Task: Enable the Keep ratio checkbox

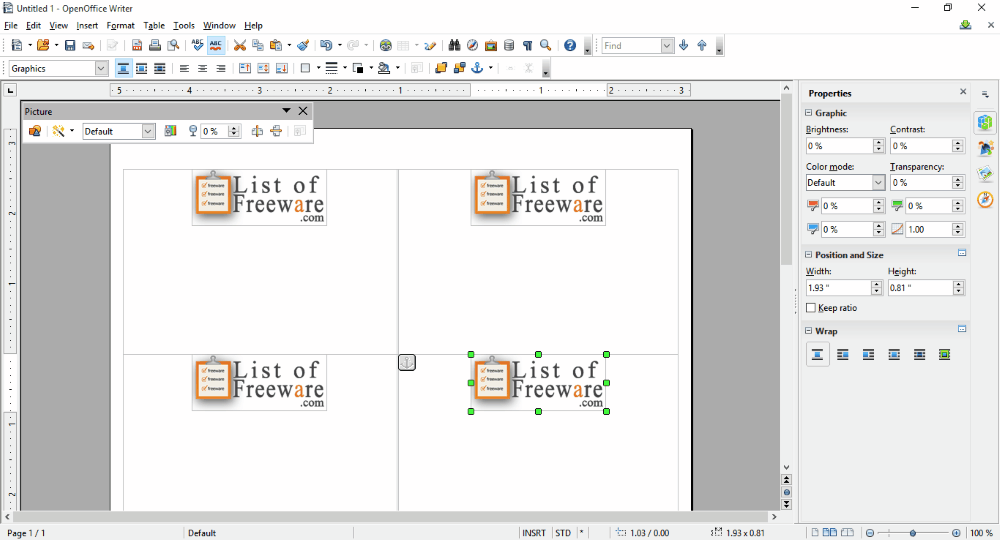Action: (x=811, y=308)
